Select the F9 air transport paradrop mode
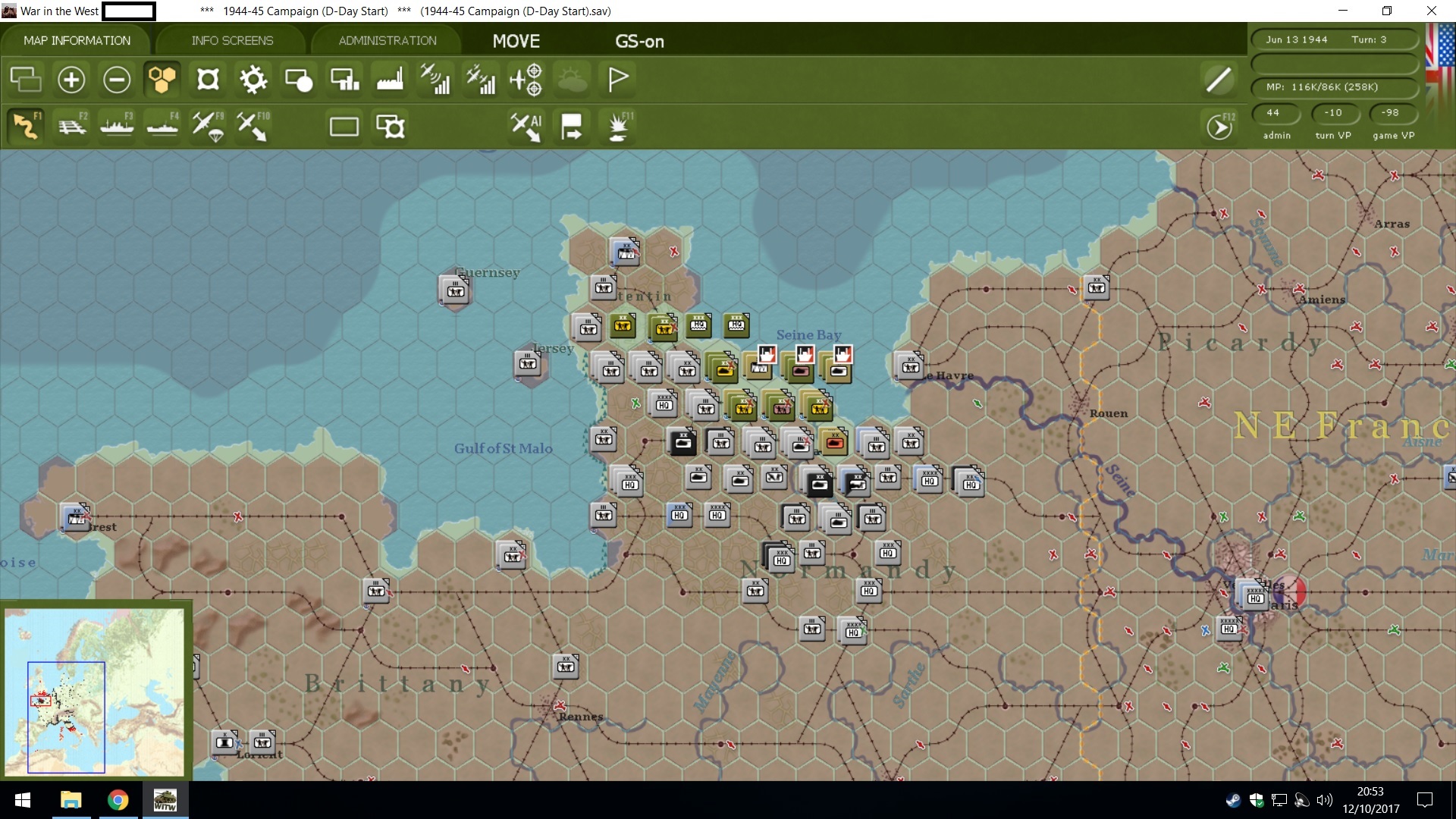This screenshot has height=819, width=1456. (x=208, y=126)
